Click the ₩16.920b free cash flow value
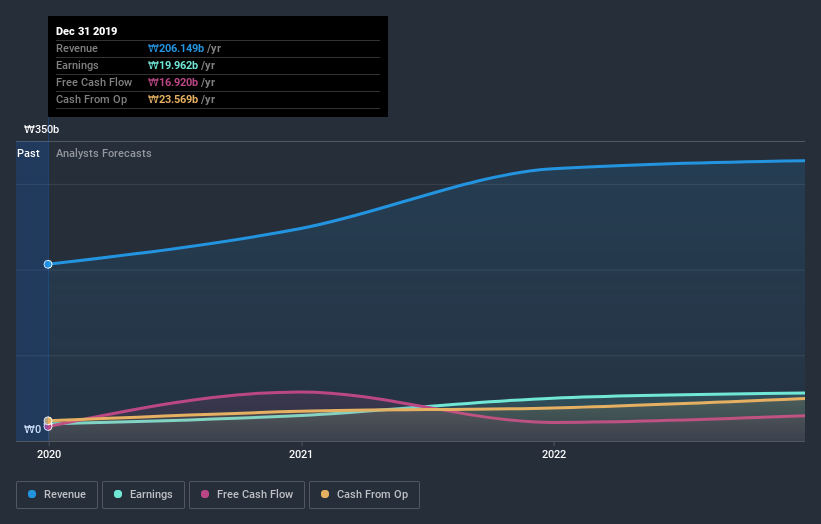The image size is (821, 524). pos(173,82)
